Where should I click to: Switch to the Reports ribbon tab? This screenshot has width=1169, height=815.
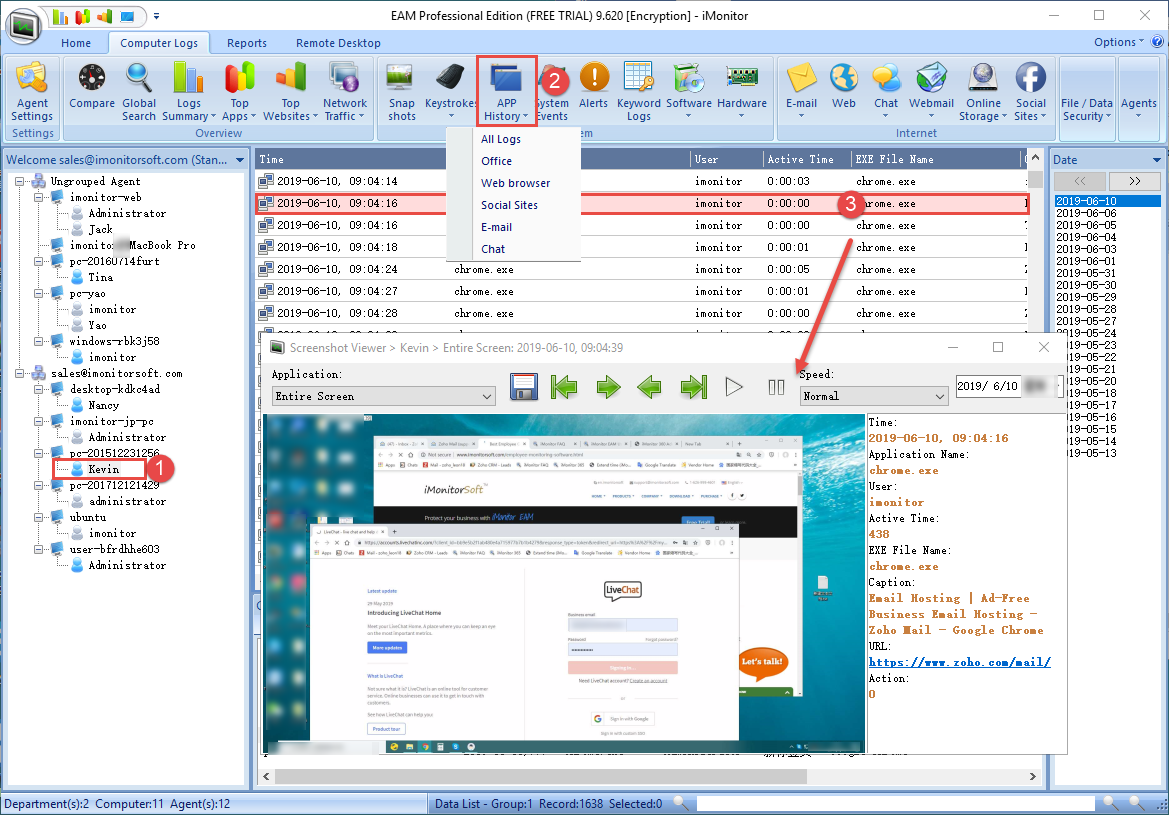click(x=247, y=43)
